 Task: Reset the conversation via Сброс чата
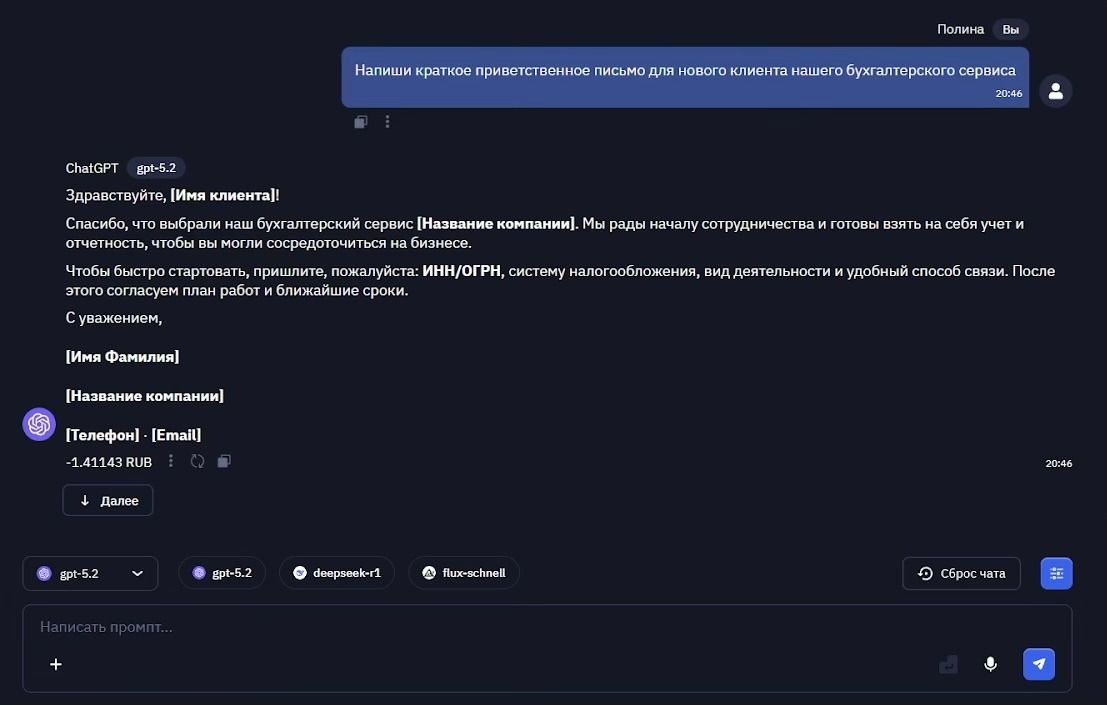(x=961, y=573)
